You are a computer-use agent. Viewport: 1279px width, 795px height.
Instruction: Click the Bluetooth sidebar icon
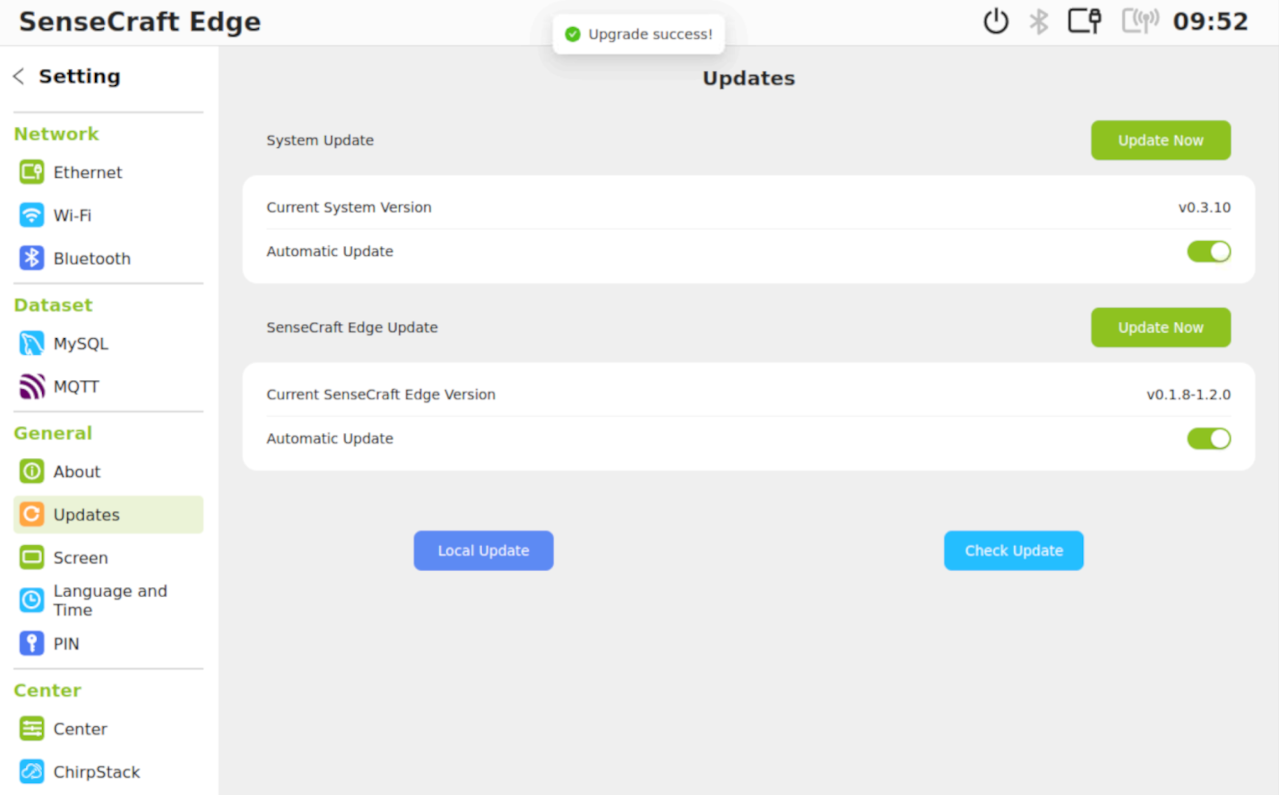(32, 258)
